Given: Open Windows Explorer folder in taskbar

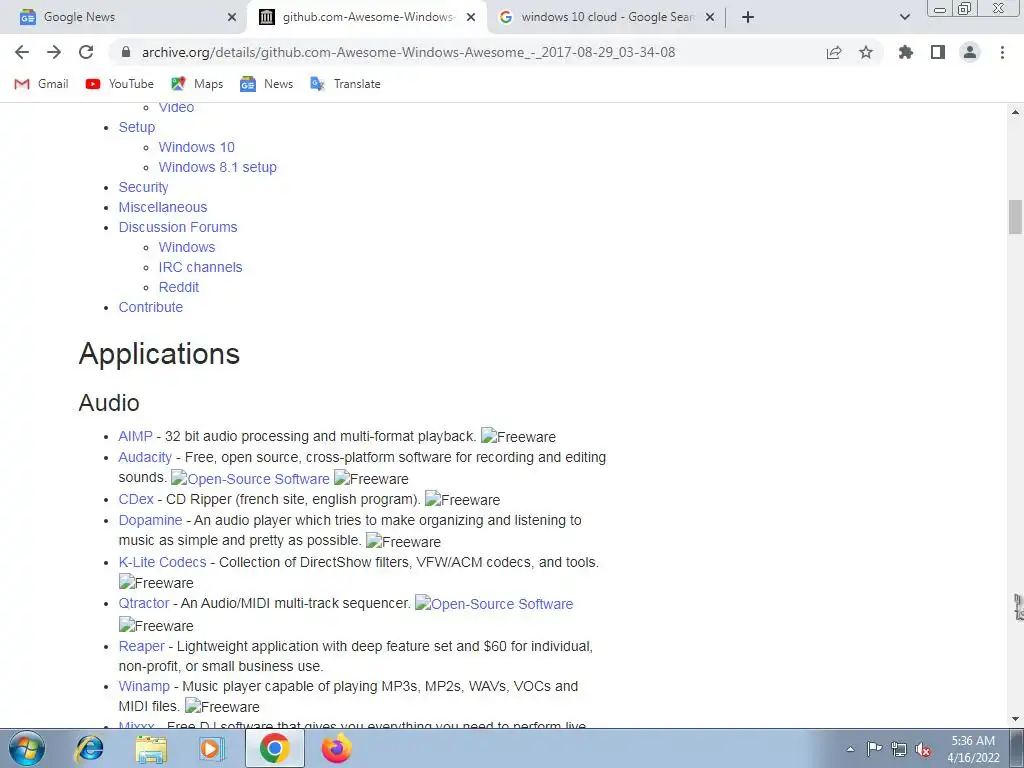Looking at the screenshot, I should (x=151, y=748).
